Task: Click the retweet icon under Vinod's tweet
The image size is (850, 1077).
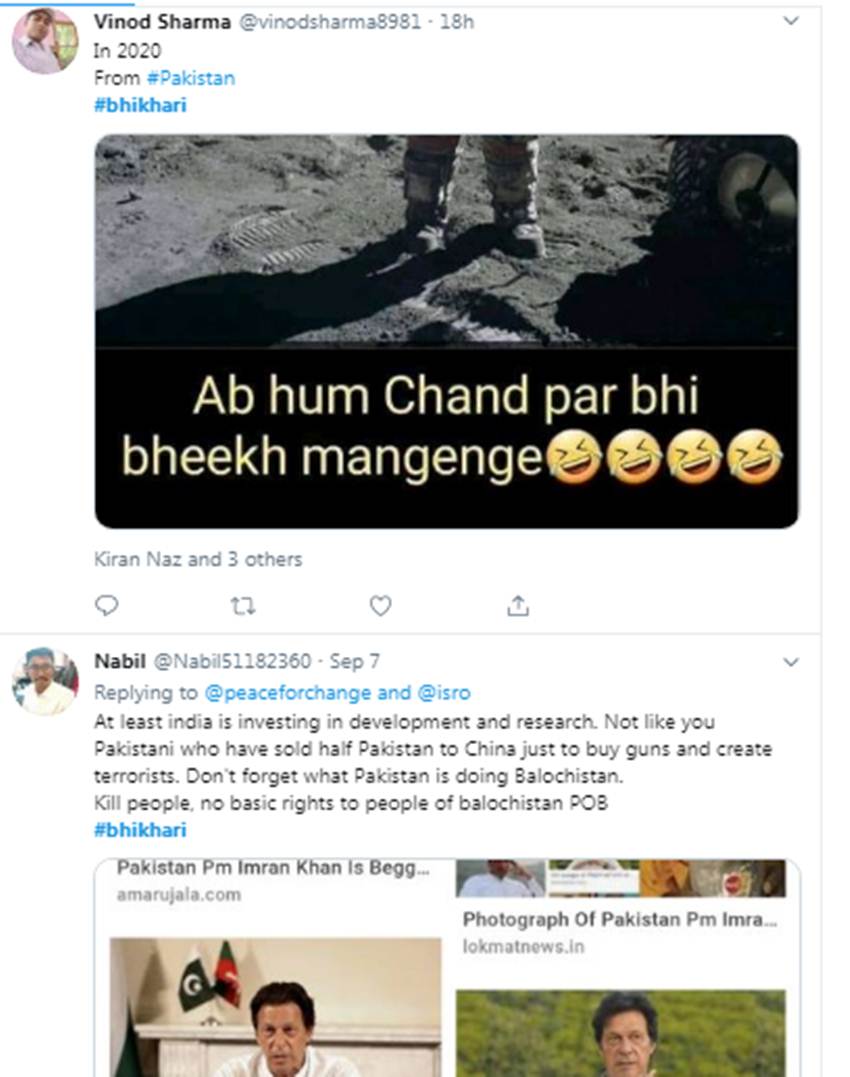Action: pyautogui.click(x=243, y=605)
